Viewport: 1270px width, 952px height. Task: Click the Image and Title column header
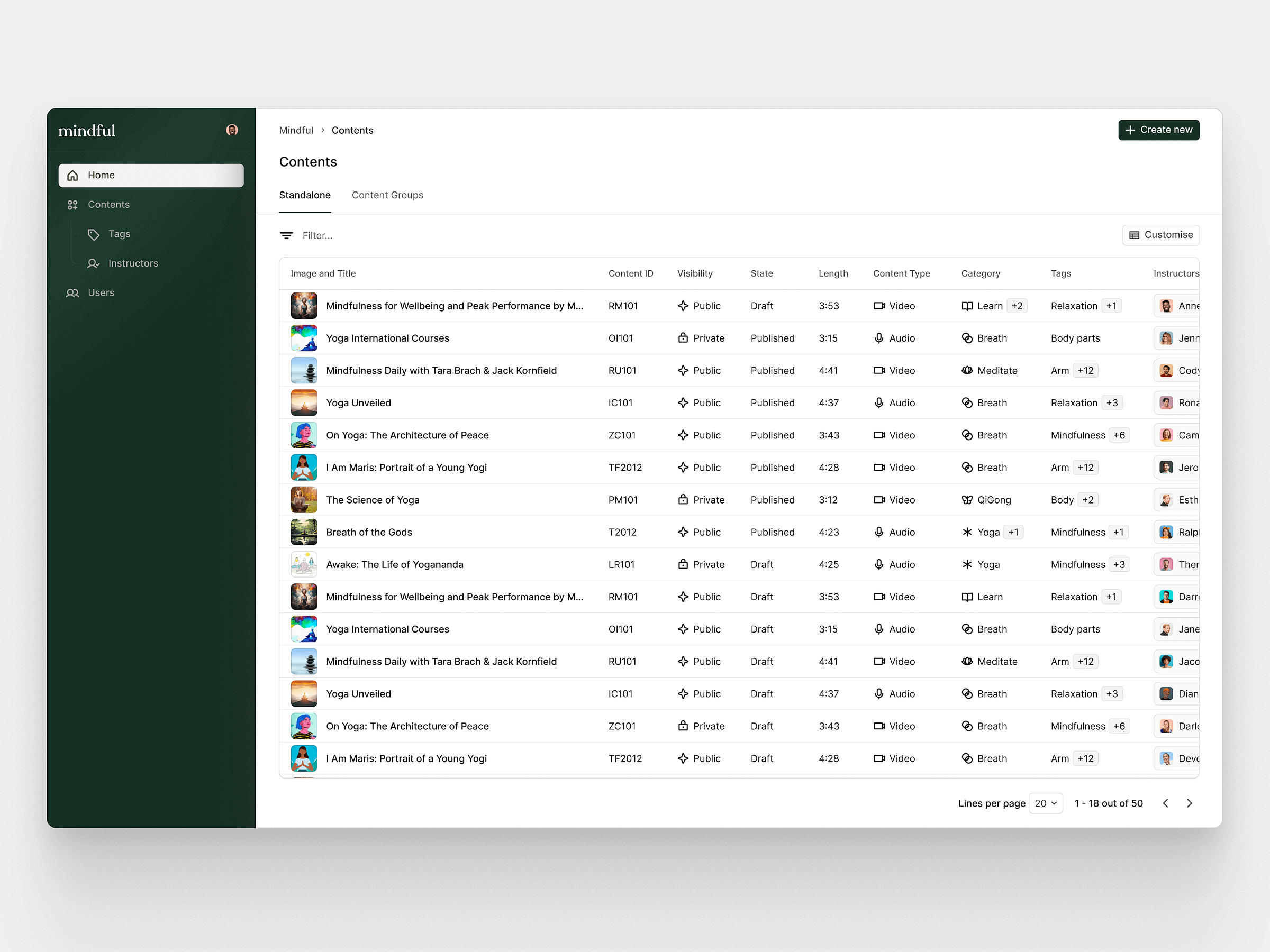coord(323,274)
